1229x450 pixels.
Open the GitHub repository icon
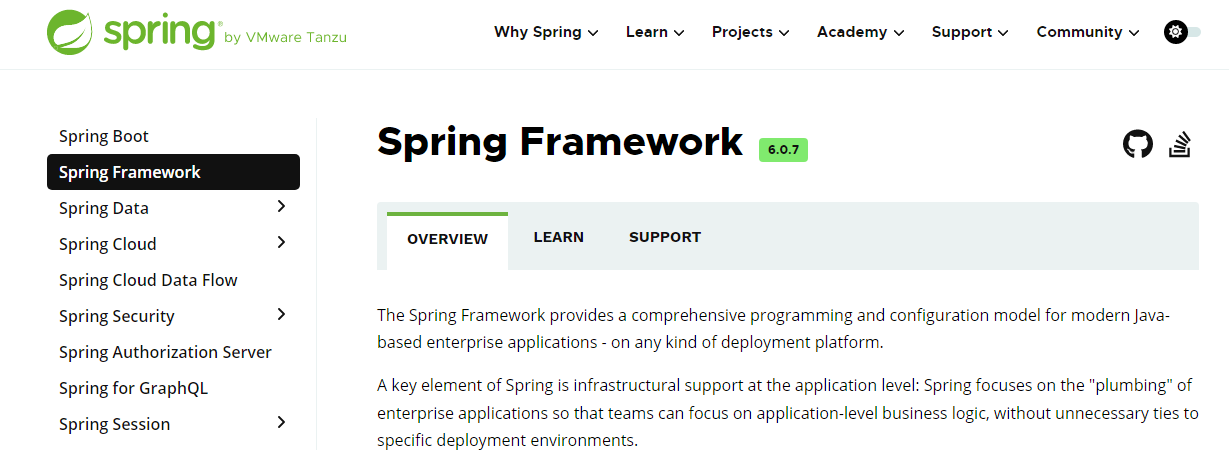[x=1138, y=144]
